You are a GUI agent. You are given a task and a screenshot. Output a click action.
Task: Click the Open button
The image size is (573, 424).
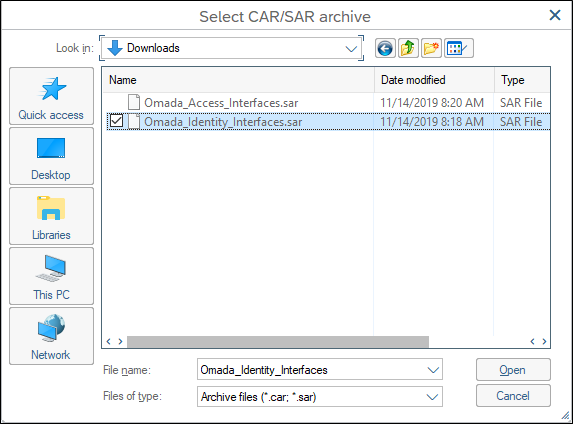pyautogui.click(x=513, y=370)
